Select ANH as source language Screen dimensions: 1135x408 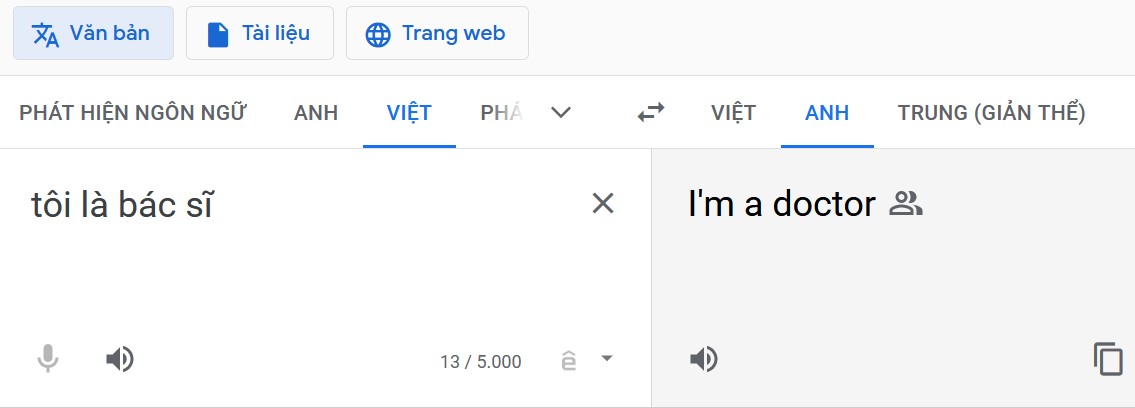316,113
